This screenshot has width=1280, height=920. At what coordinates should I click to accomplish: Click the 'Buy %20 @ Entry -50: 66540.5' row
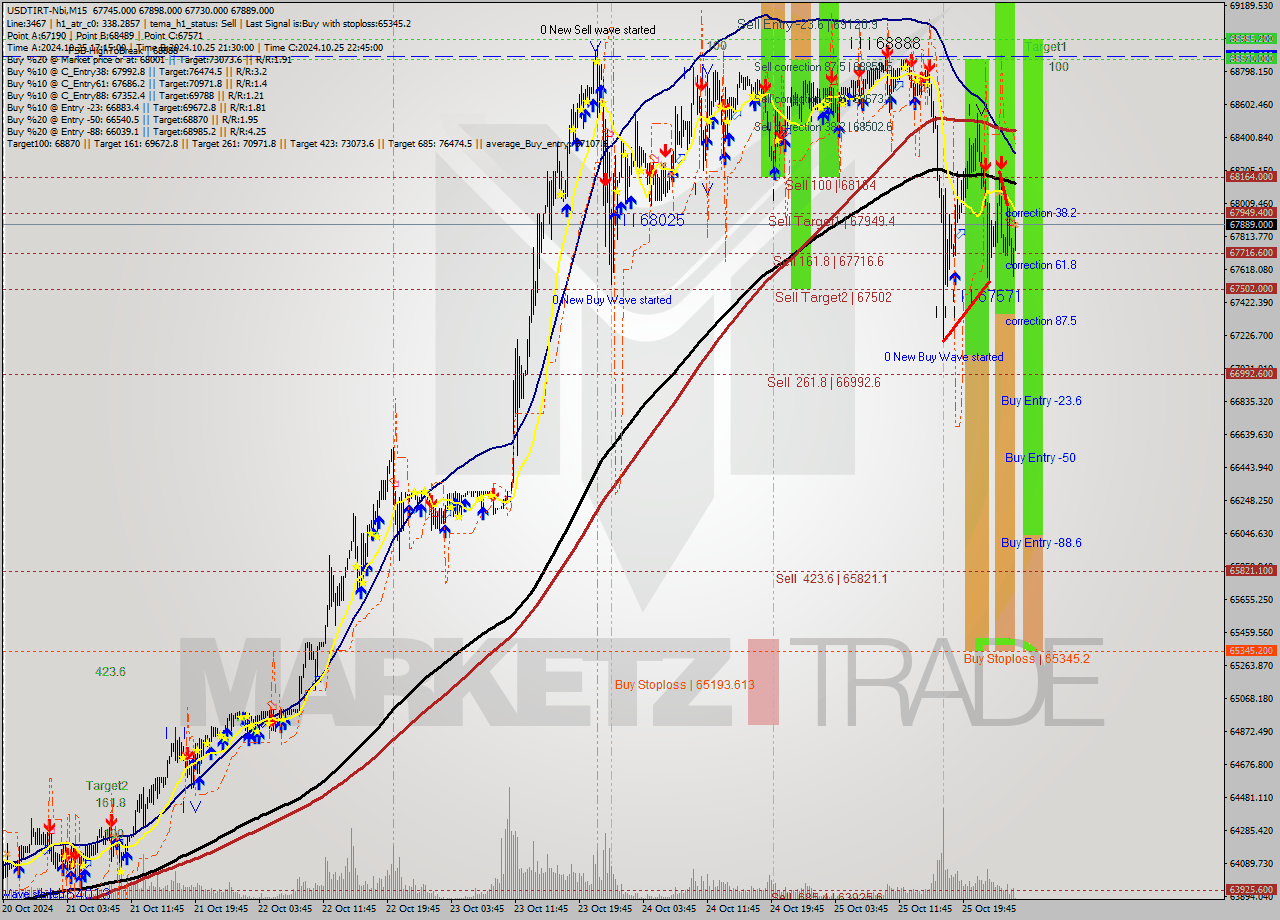click(x=133, y=119)
